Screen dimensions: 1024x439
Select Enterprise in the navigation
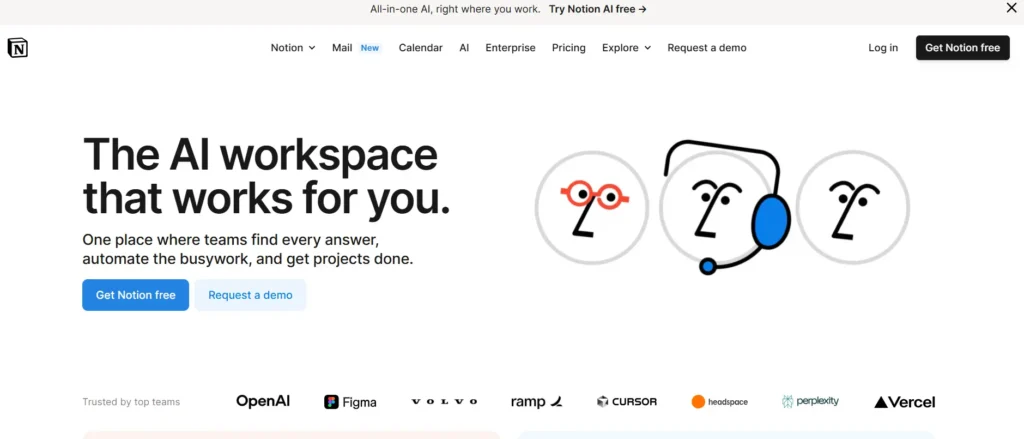pyautogui.click(x=510, y=48)
